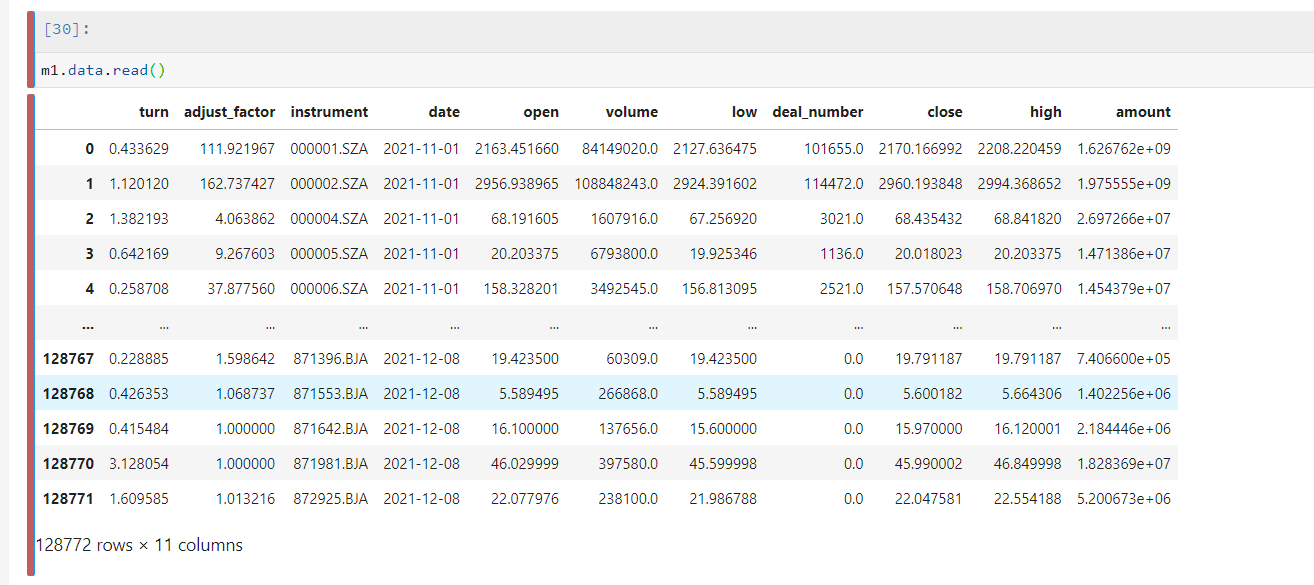Click the close column header
This screenshot has height=585, width=1314.
point(945,112)
